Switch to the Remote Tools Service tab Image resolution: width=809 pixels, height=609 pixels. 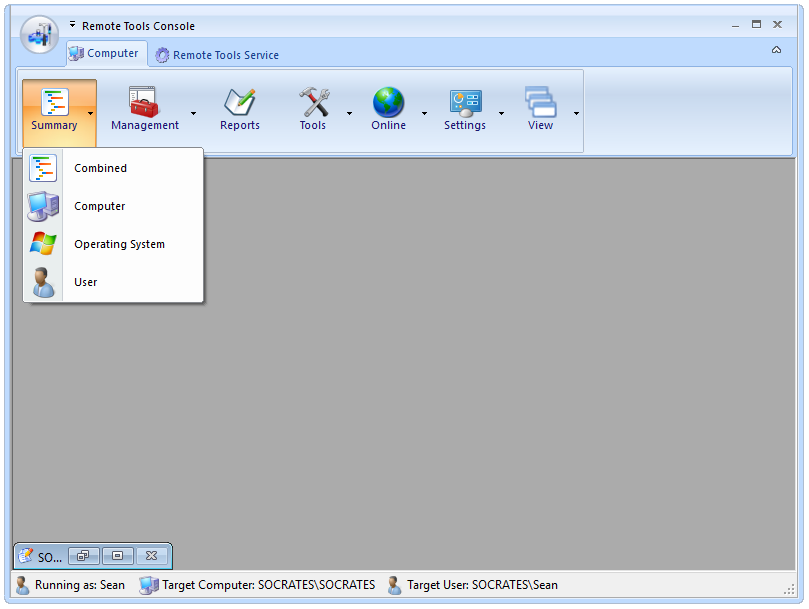(217, 55)
